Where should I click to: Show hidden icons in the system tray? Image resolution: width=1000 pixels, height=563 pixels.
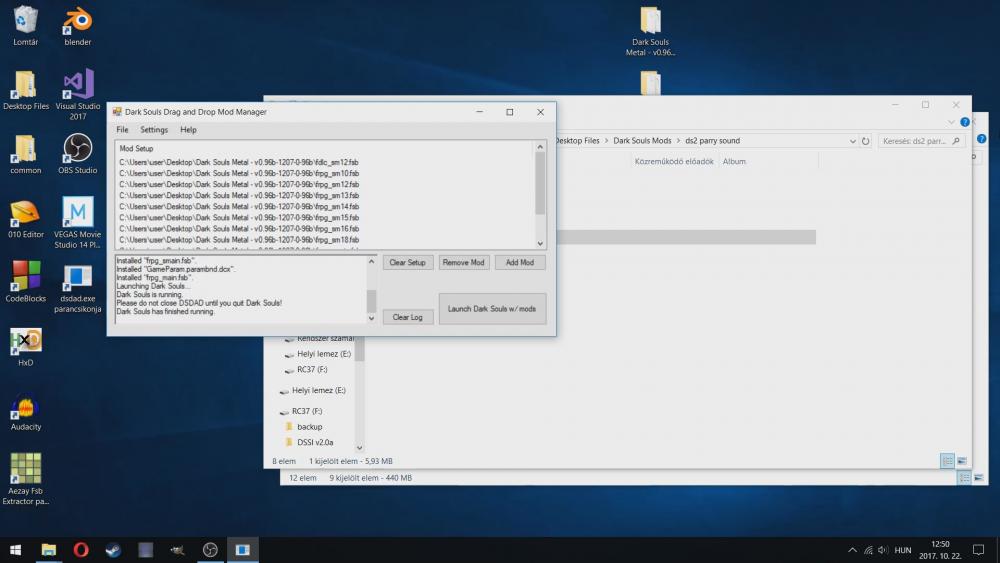tap(852, 550)
